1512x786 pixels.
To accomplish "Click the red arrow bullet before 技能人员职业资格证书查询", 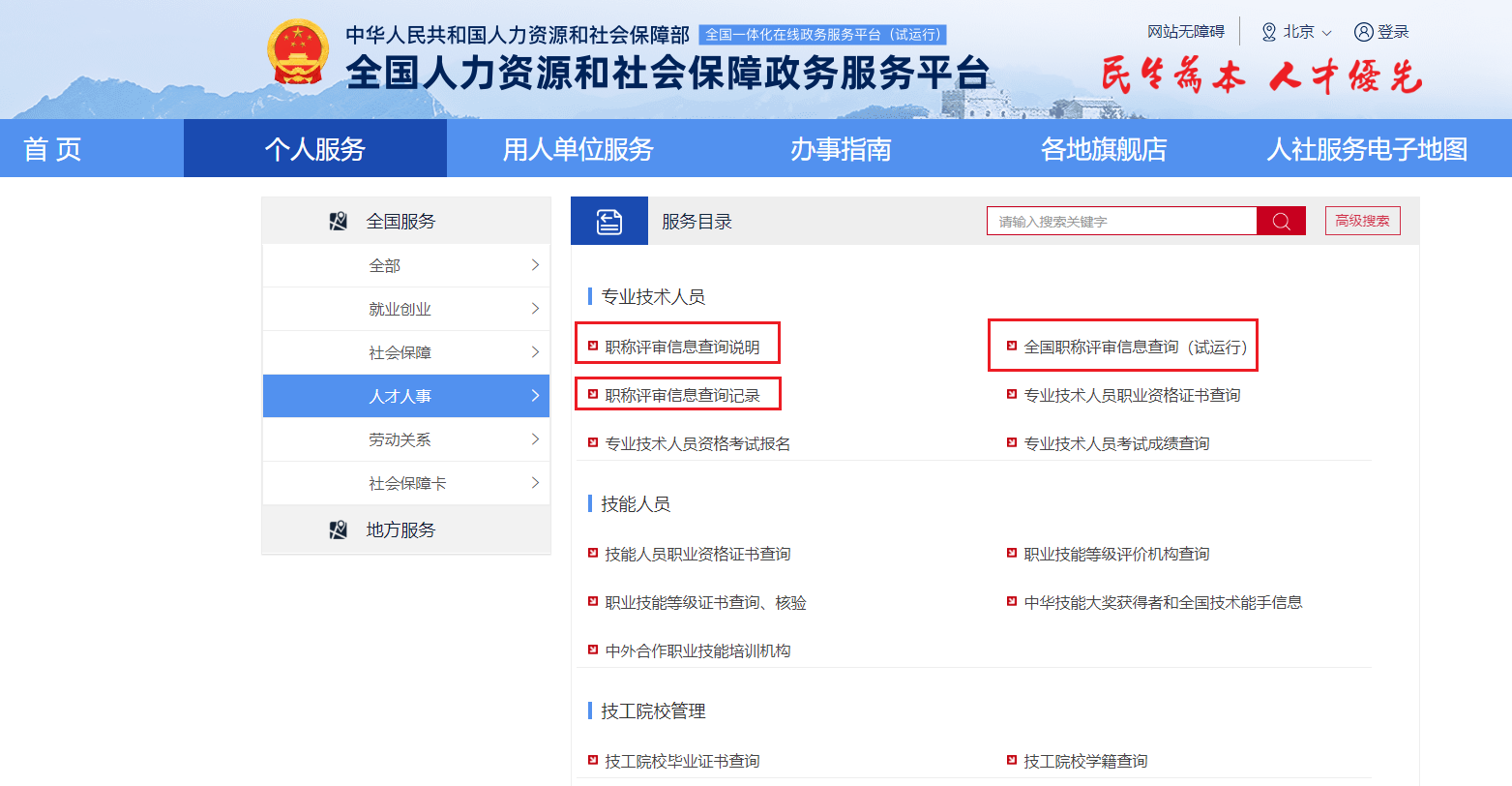I will click(x=593, y=553).
